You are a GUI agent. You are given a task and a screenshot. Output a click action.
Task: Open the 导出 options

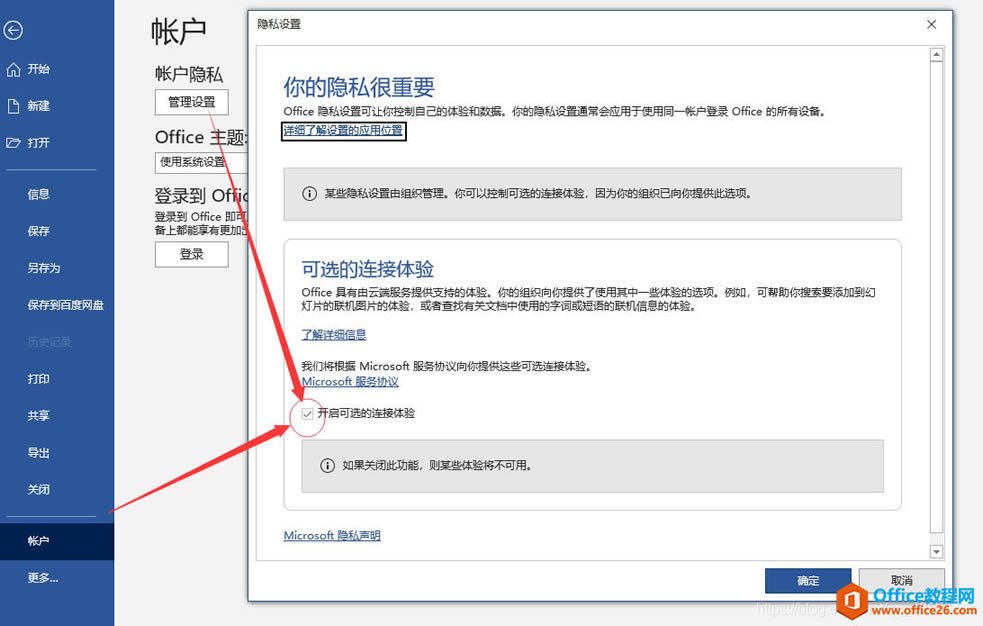[x=40, y=452]
